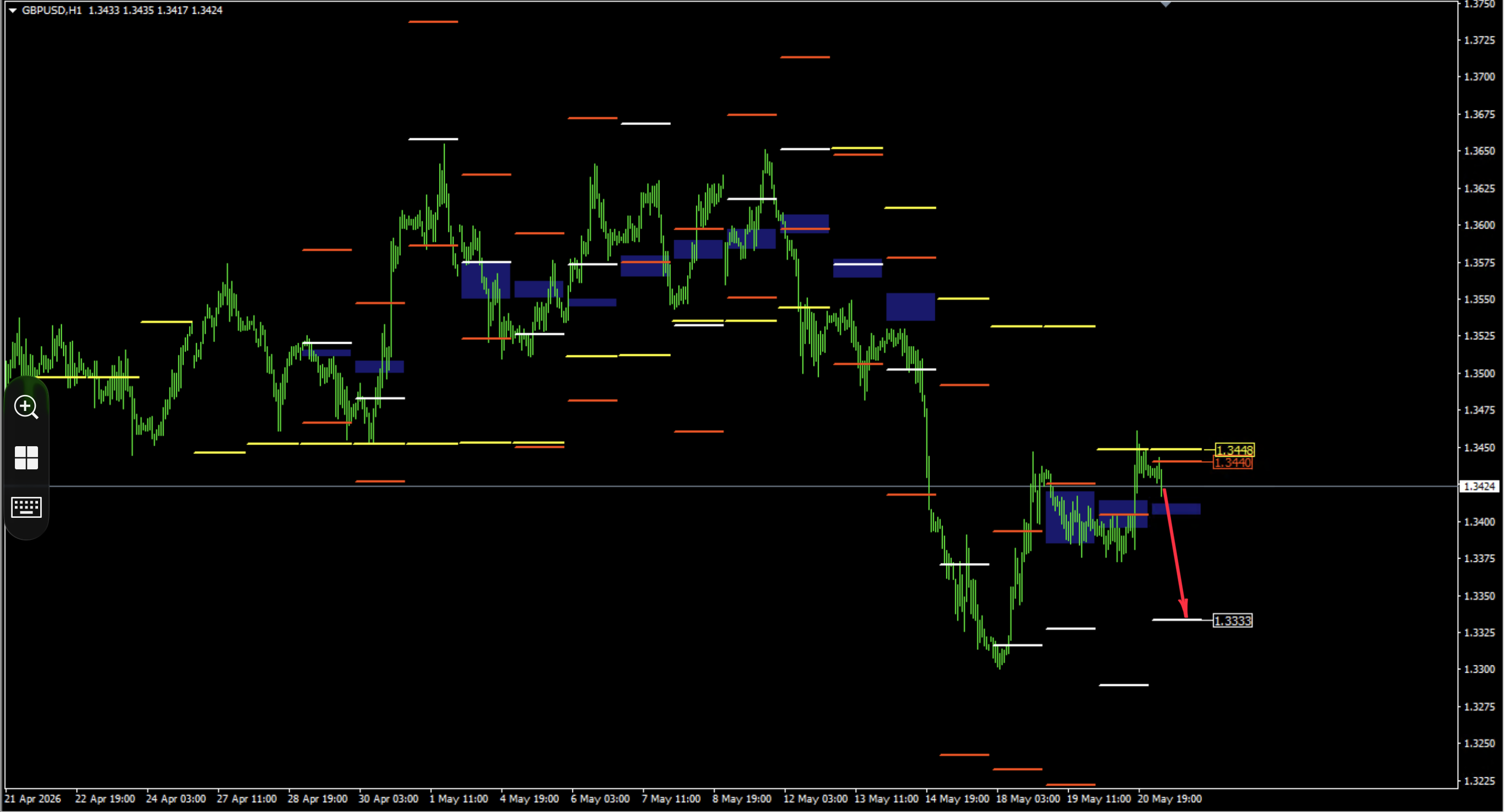Viewport: 1505px width, 812px height.
Task: Click the 21 Apr 2026 date label
Action: (x=33, y=799)
